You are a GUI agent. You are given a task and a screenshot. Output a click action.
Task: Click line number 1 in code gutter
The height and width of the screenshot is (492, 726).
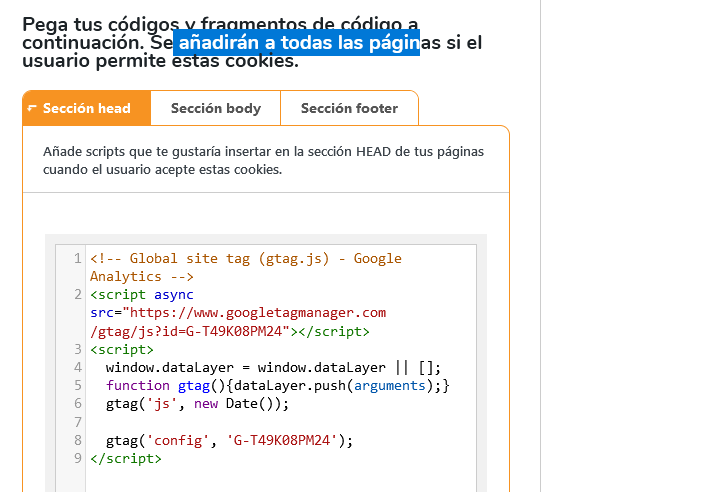point(77,258)
